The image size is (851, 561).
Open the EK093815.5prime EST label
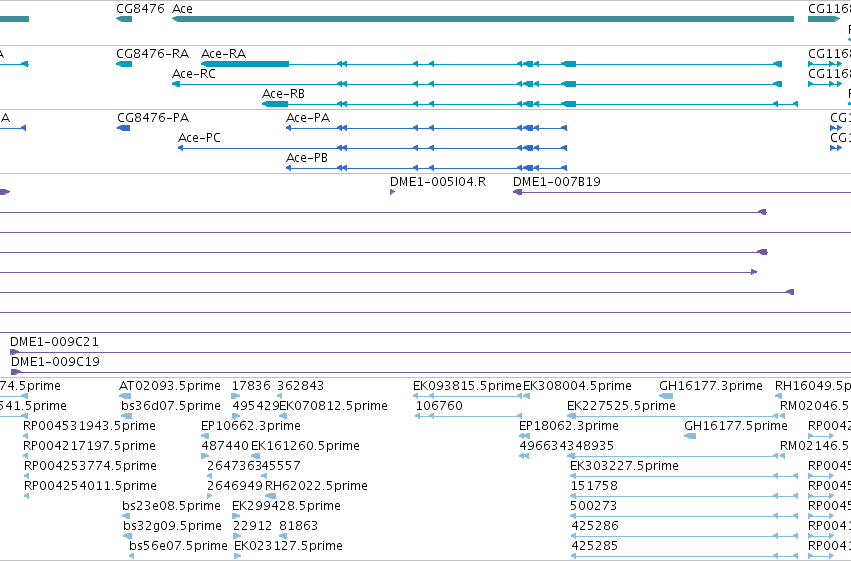[467, 386]
